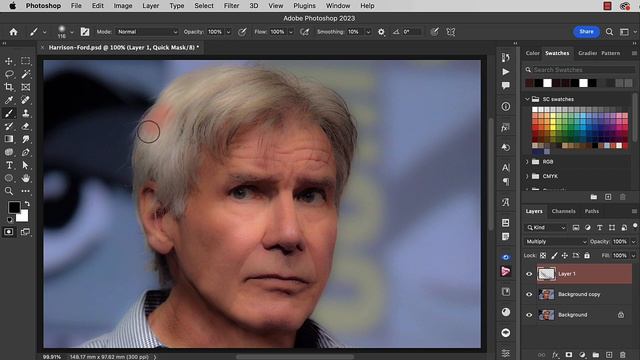Select the Eraser tool

coord(25,126)
